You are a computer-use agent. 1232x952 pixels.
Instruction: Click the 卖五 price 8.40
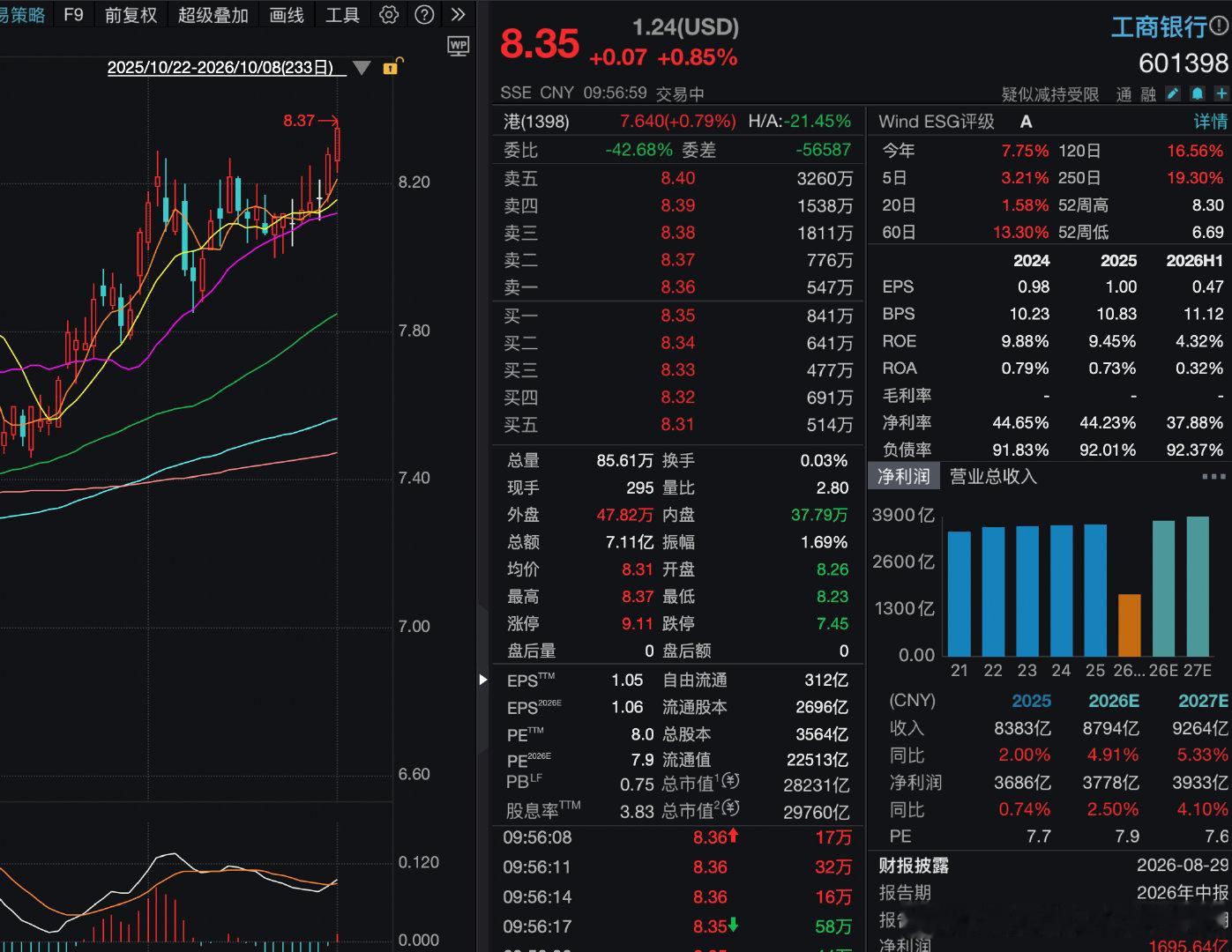click(x=678, y=178)
